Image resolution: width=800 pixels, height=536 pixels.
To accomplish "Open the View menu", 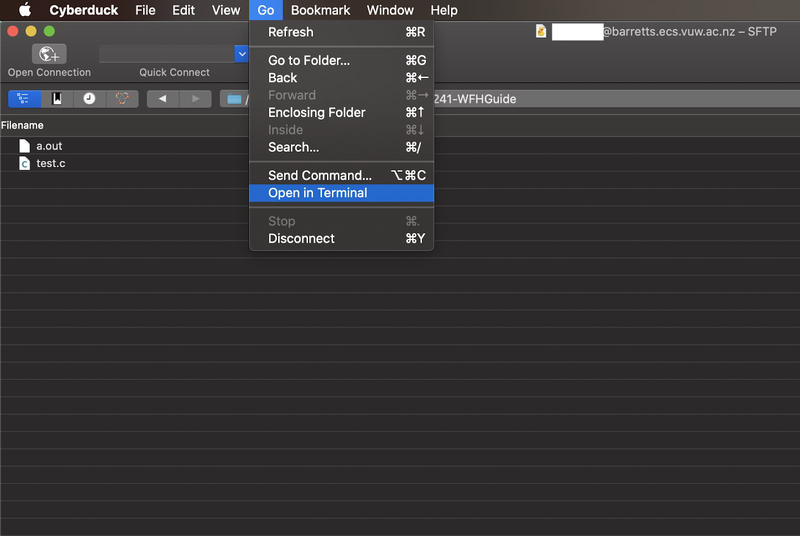I will (226, 10).
